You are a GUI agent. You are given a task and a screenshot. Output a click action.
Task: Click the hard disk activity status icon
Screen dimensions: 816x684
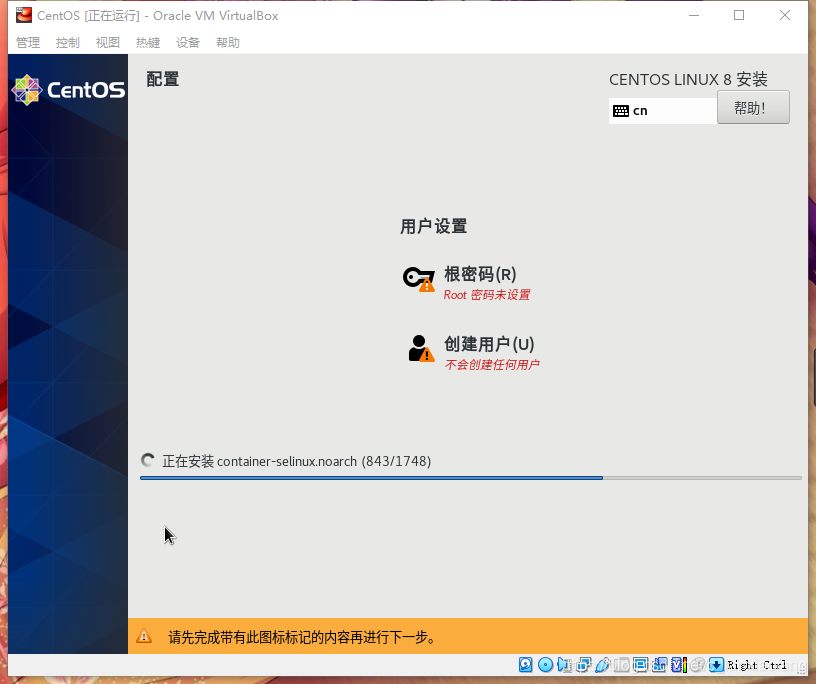526,665
